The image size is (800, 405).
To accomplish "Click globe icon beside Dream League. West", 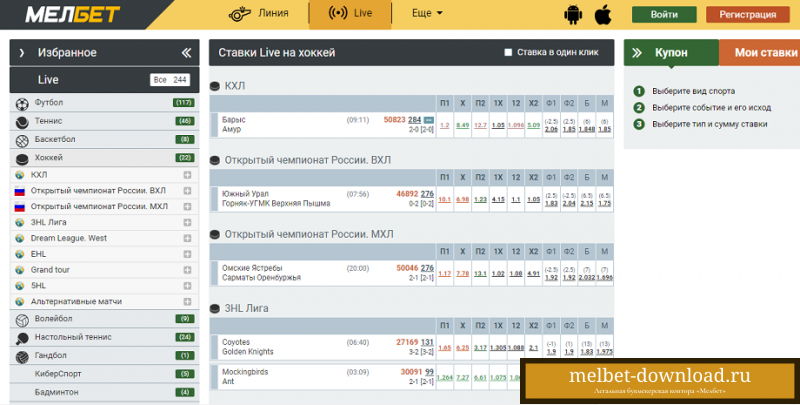I will tap(19, 238).
